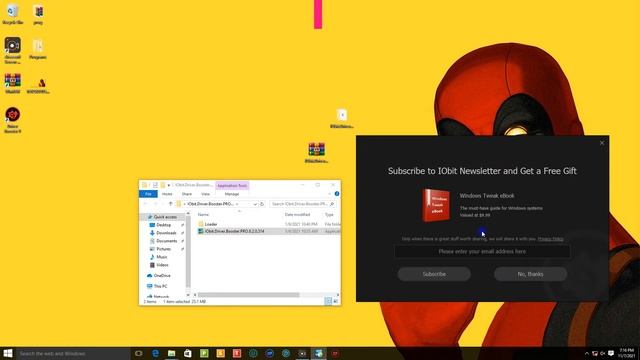Screen dimensions: 640x360
Task: Open the Quick Access Toolbar dropdown arrow
Action: [169, 185]
